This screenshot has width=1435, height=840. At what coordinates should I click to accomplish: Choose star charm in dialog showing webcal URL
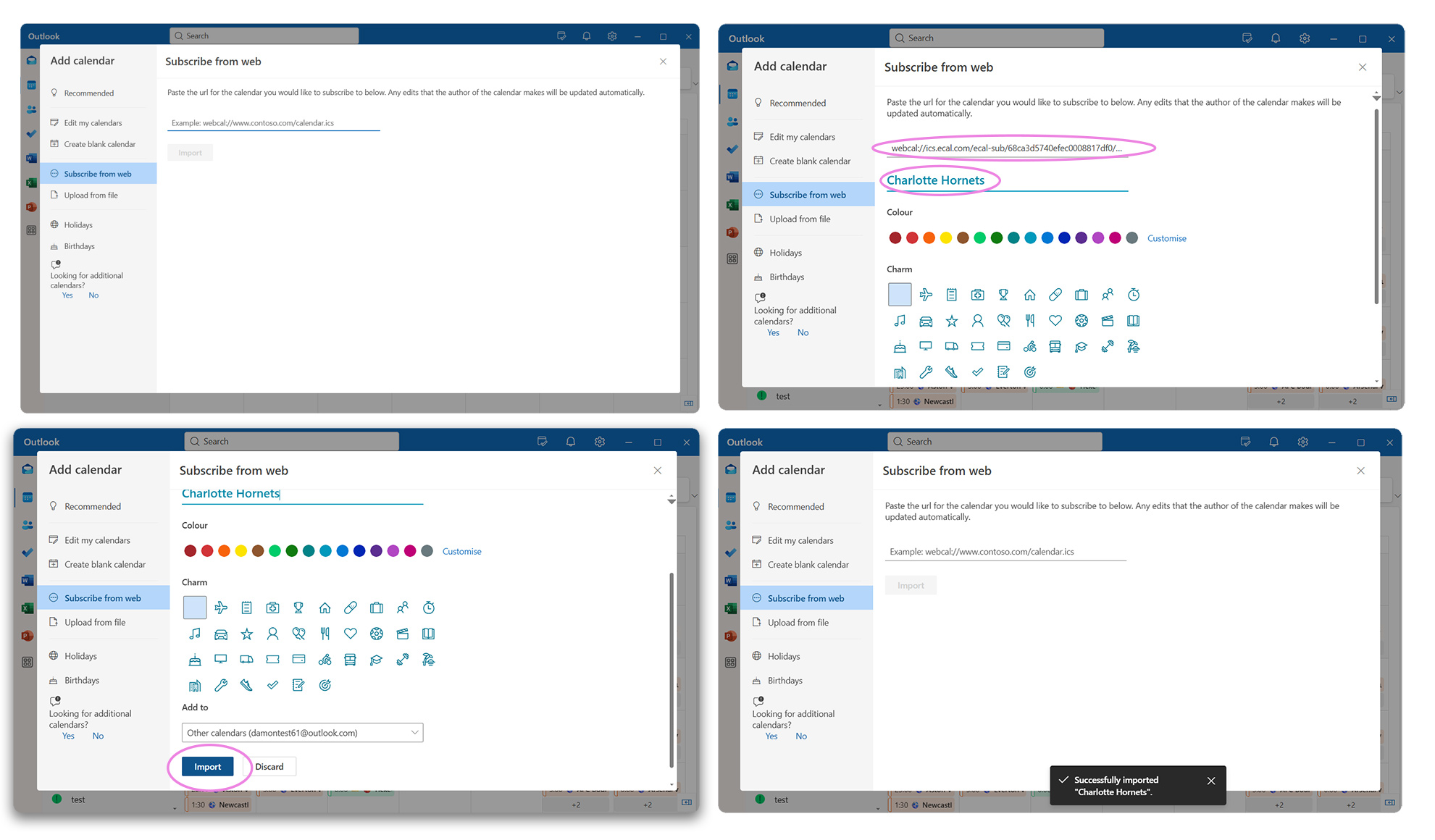[952, 321]
